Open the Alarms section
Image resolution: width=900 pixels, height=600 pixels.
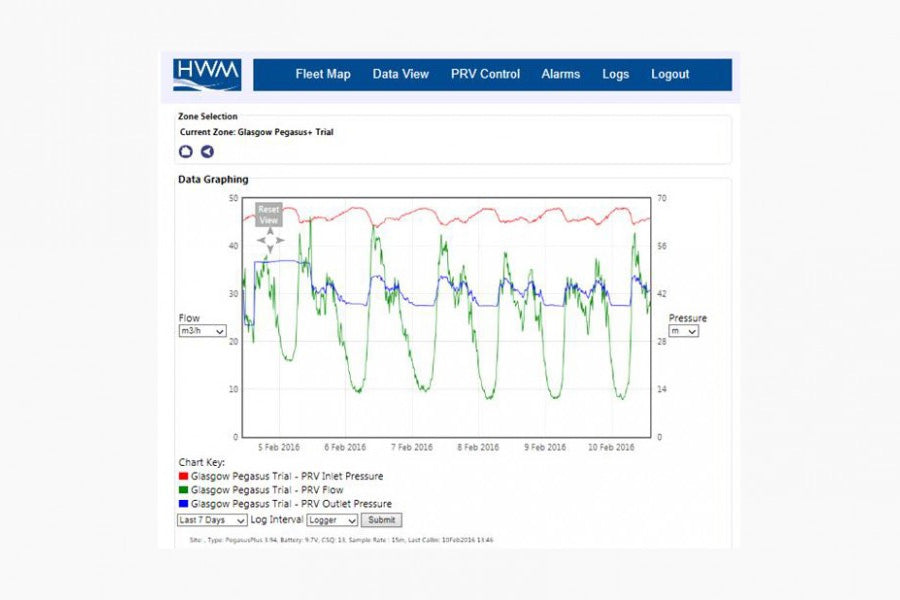pyautogui.click(x=560, y=74)
